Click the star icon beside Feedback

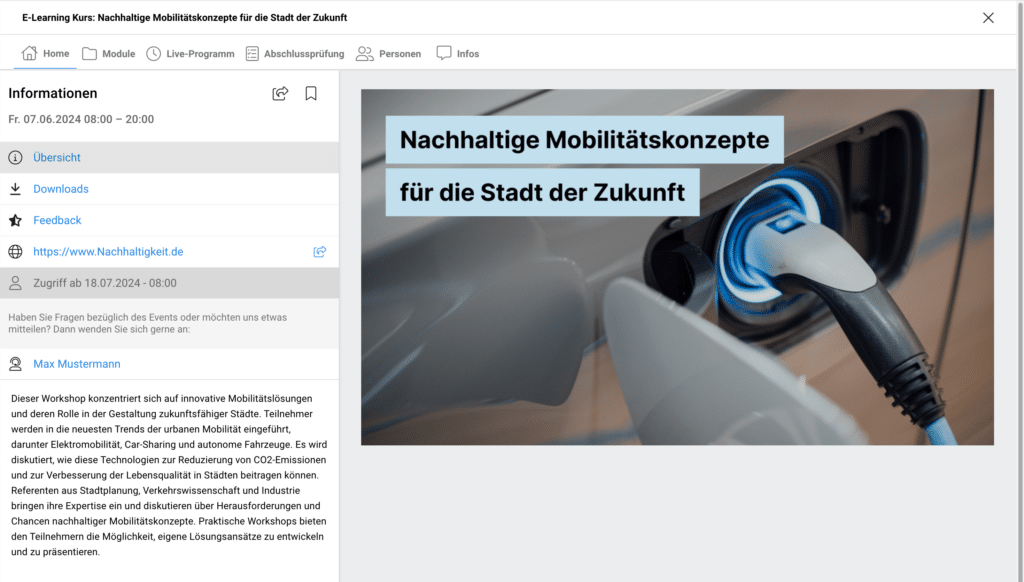point(15,220)
